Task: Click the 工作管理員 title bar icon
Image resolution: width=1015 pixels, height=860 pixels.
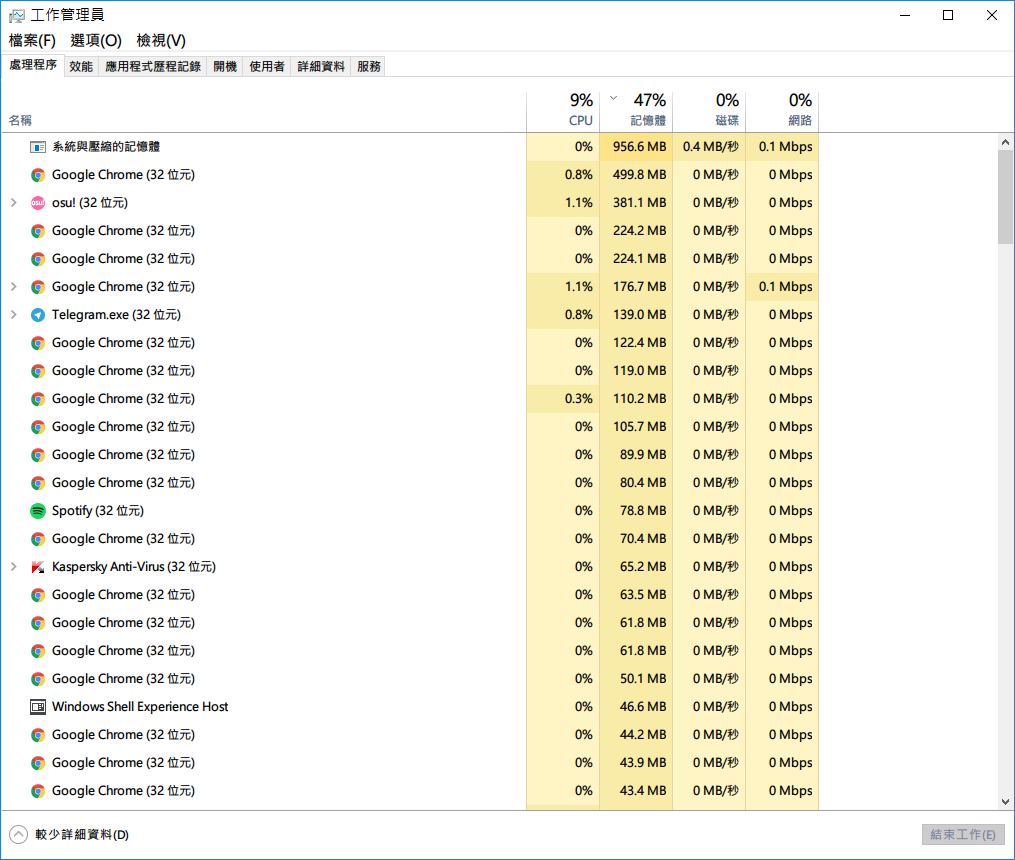Action: (17, 15)
